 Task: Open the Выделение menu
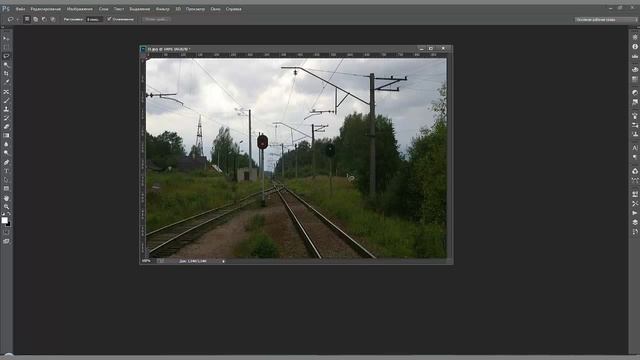tap(140, 9)
